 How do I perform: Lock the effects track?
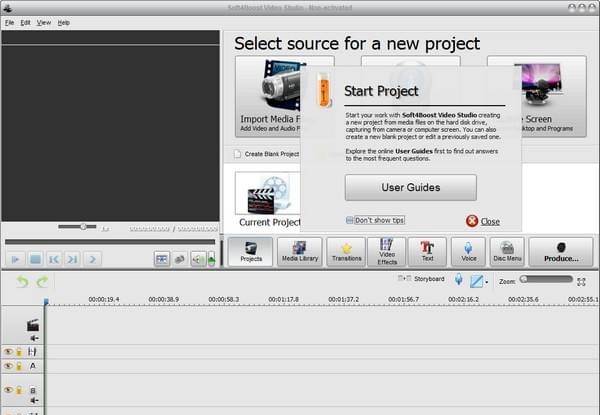tap(19, 352)
